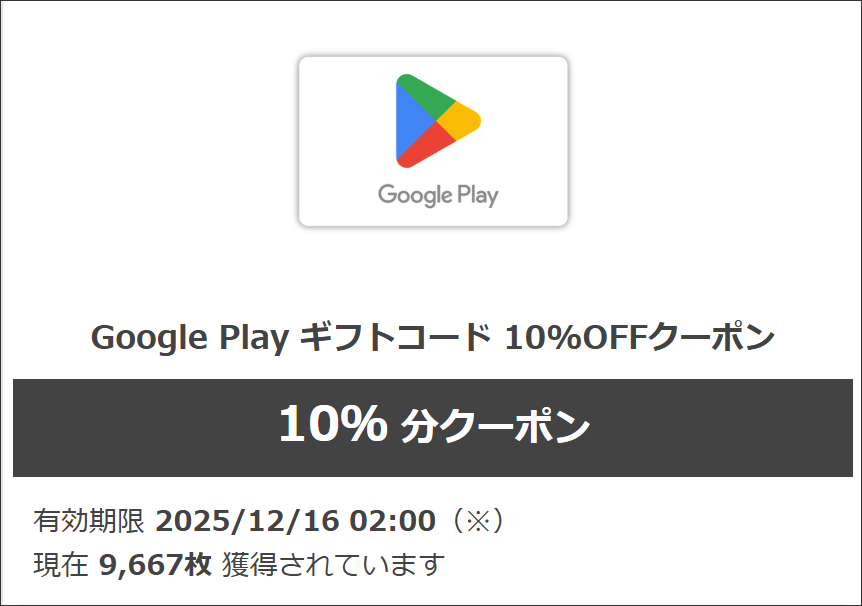Click the "分クーポン" text in the banner
The height and width of the screenshot is (606, 862).
(495, 428)
